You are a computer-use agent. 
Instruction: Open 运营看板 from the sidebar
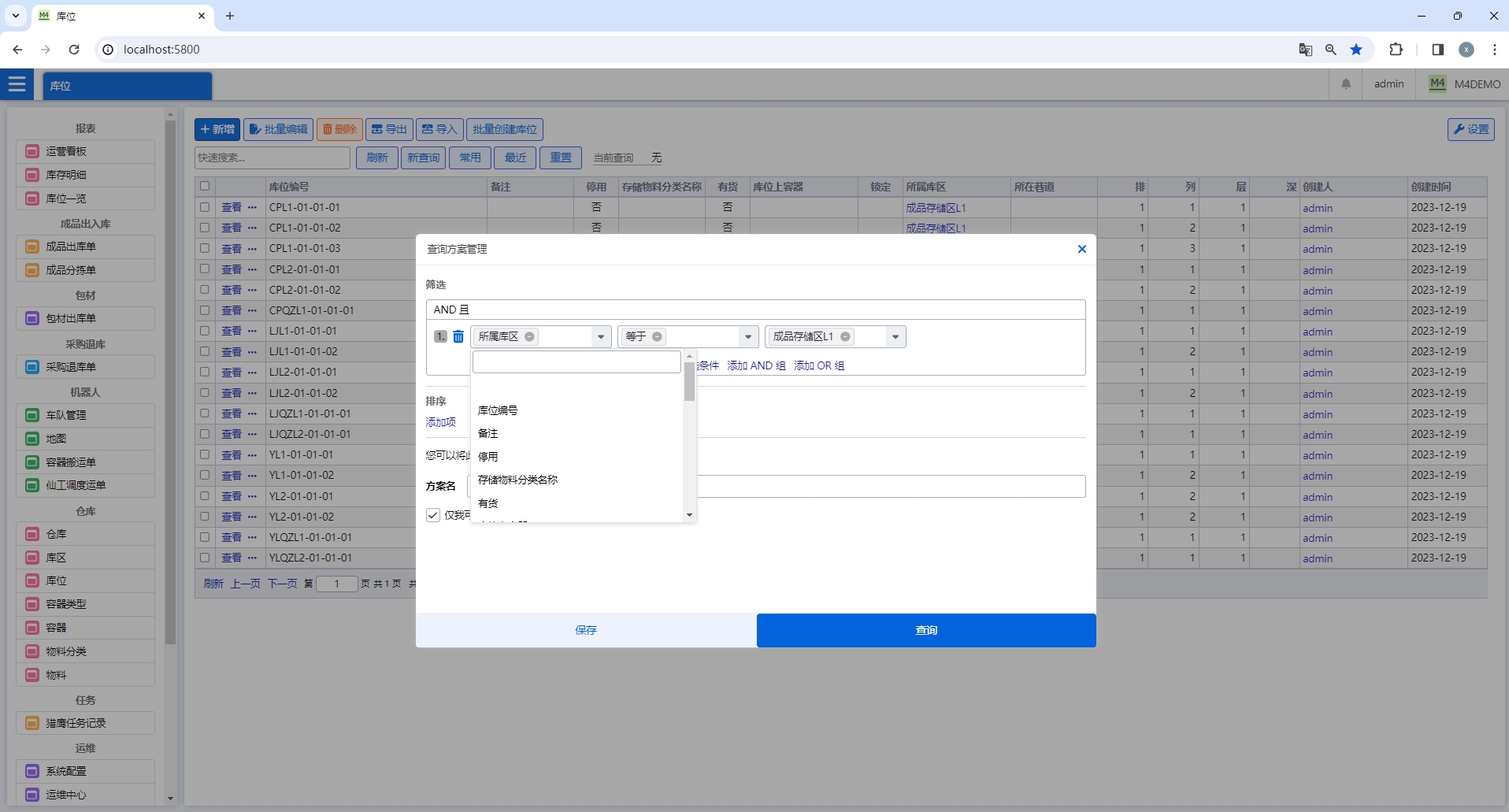click(x=85, y=151)
